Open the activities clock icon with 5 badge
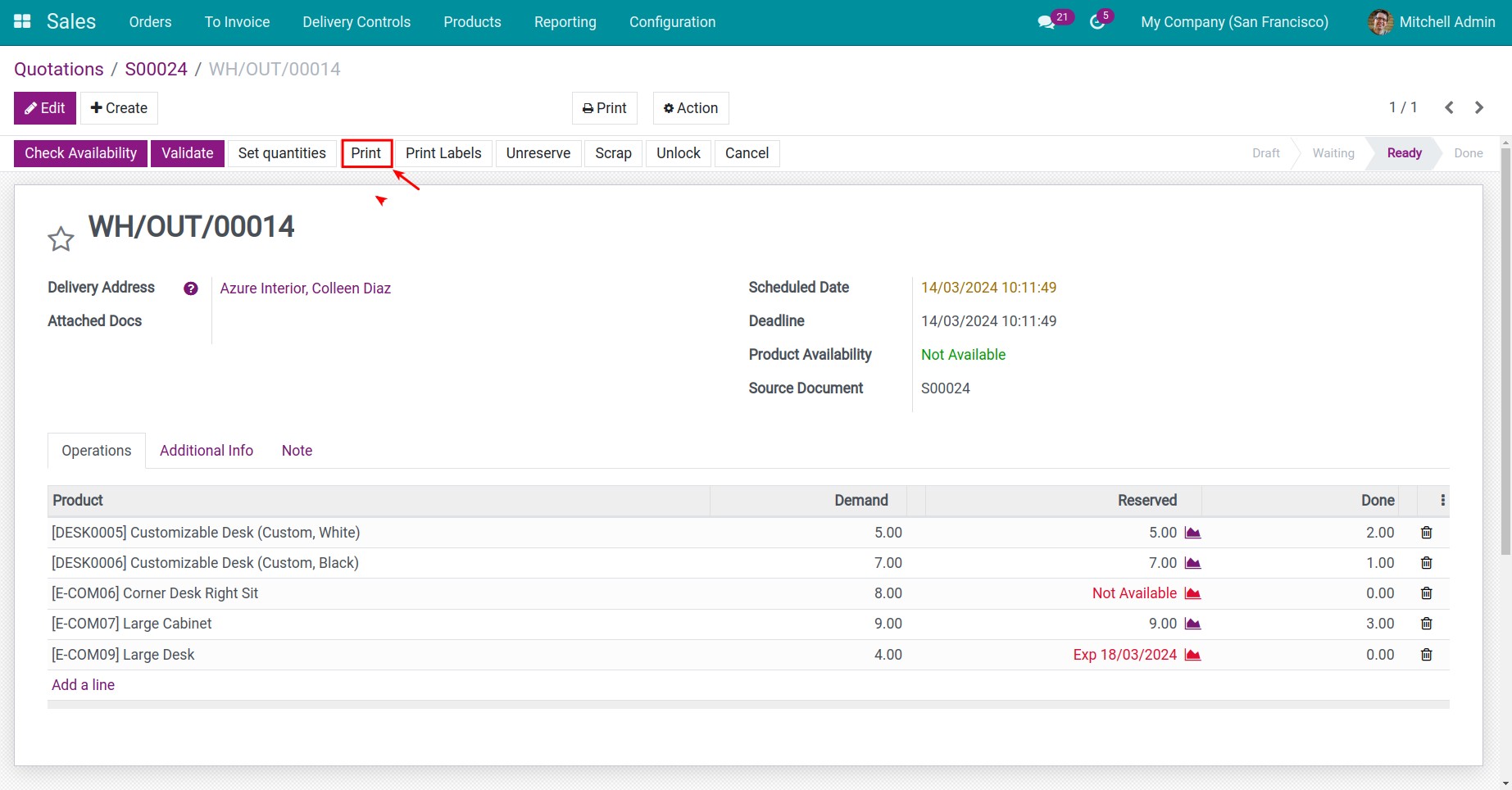The image size is (1512, 790). click(x=1097, y=22)
